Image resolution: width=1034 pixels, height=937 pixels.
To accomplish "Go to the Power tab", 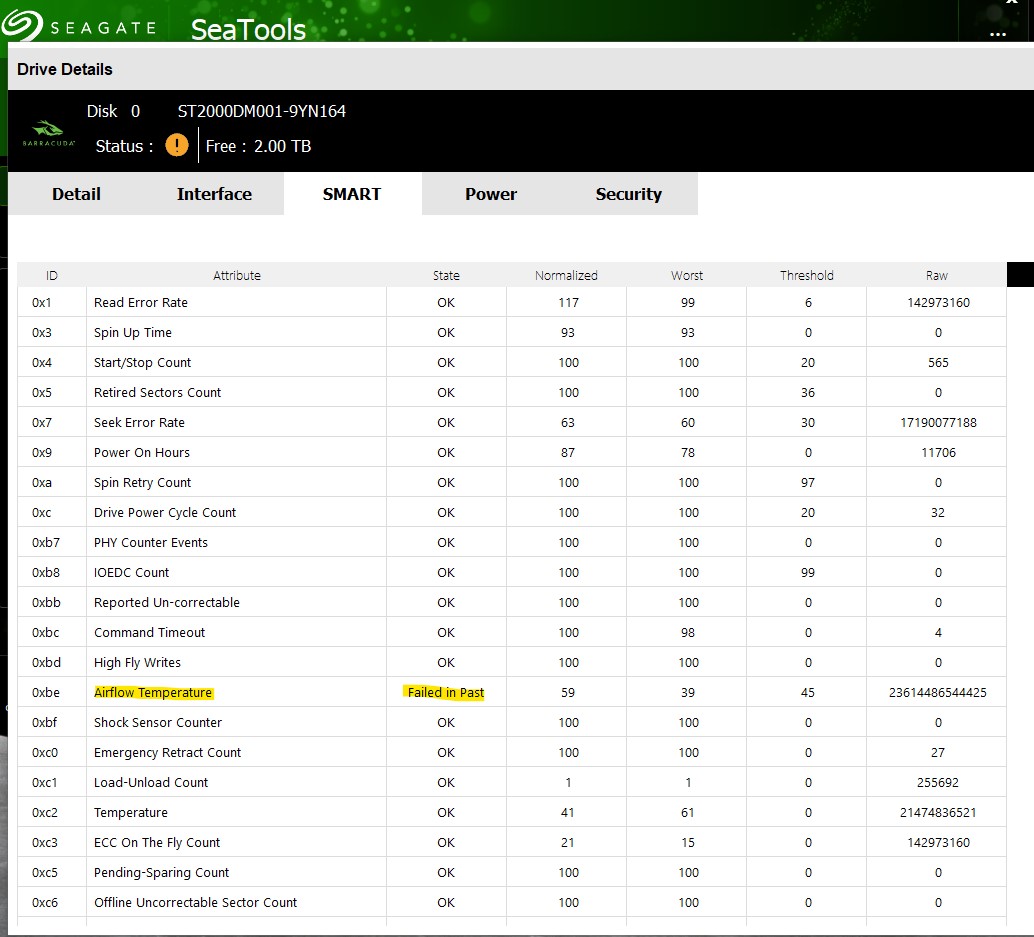I will coord(491,194).
